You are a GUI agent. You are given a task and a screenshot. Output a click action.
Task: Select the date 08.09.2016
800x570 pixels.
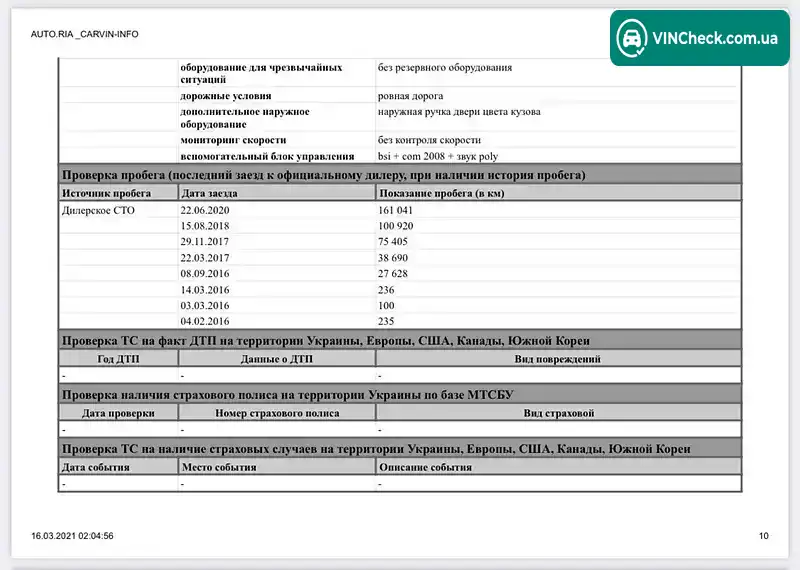205,274
